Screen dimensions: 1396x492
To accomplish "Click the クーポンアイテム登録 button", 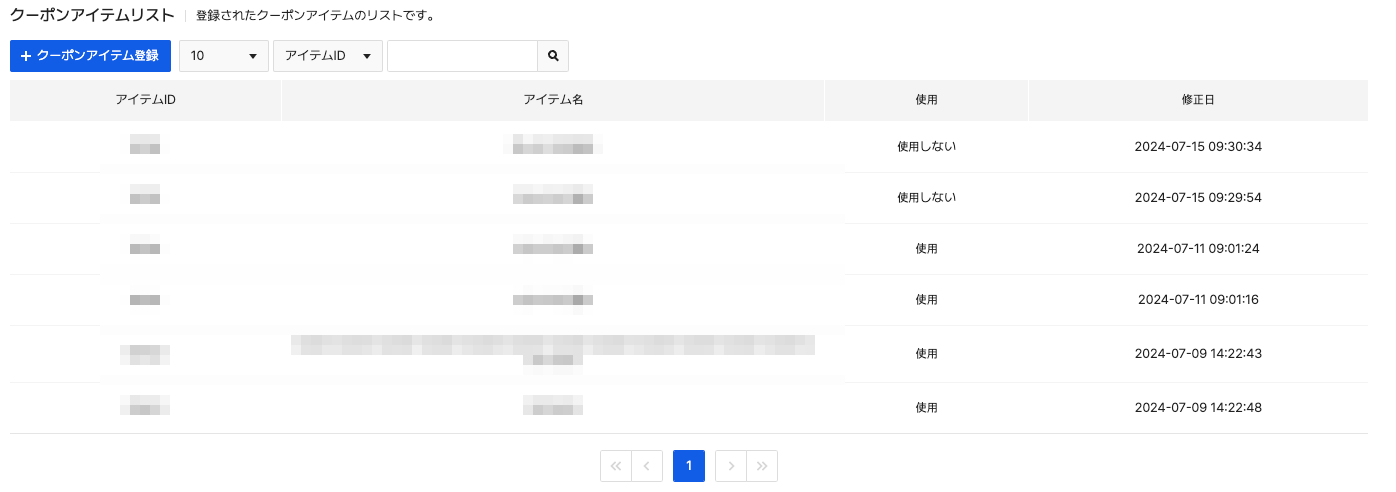I will pyautogui.click(x=90, y=56).
